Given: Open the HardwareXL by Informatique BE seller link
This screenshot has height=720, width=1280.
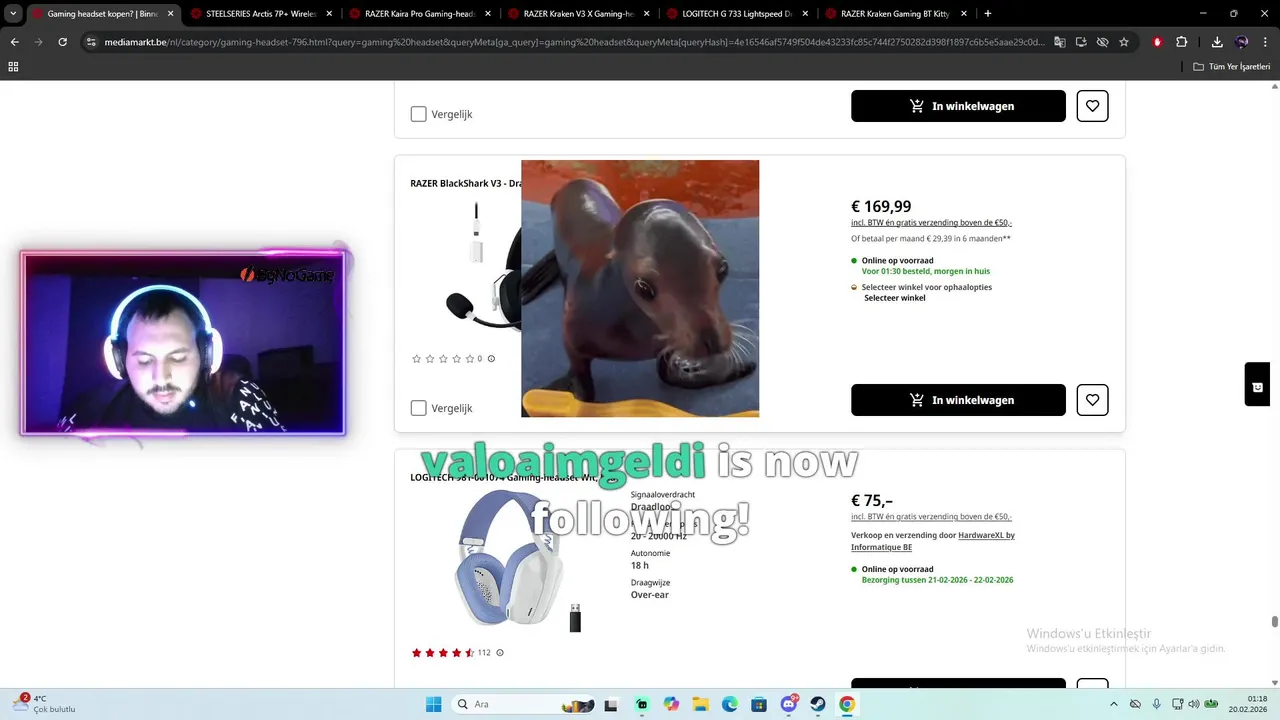Looking at the screenshot, I should pyautogui.click(x=932, y=541).
